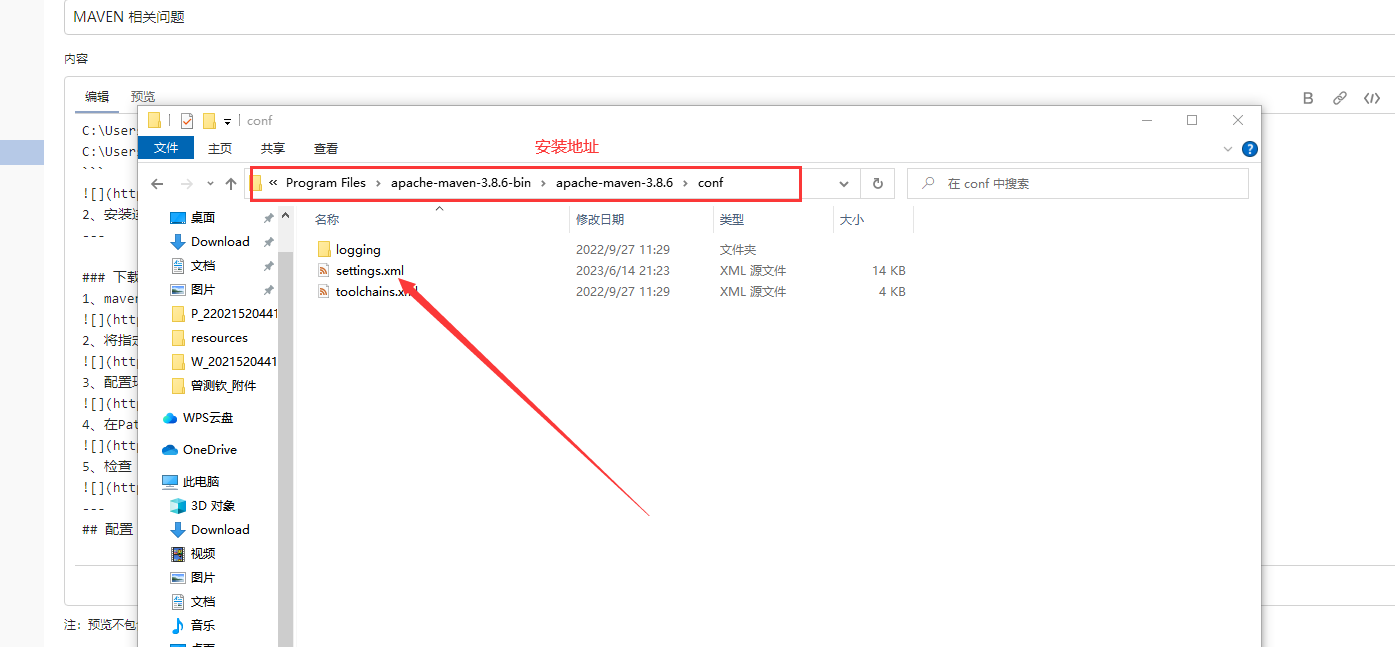The image size is (1395, 647).
Task: Open the 共享 ribbon tab
Action: pos(273,148)
